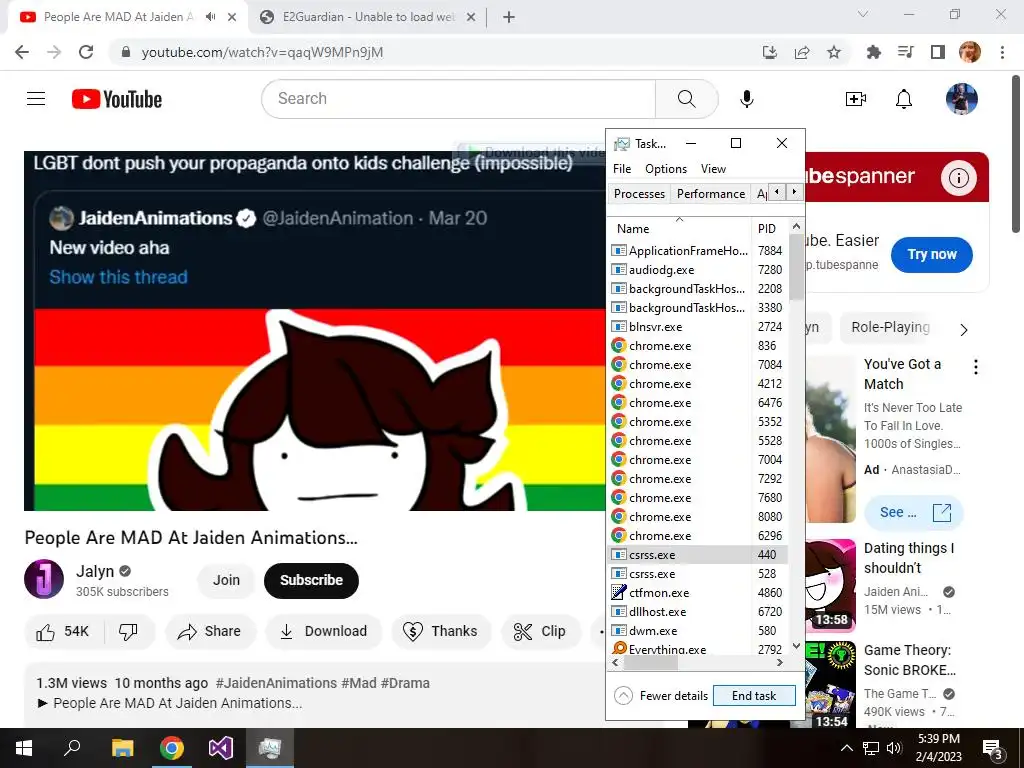Mute the tab via its speaker icon
Image resolution: width=1024 pixels, height=768 pixels.
[x=210, y=17]
